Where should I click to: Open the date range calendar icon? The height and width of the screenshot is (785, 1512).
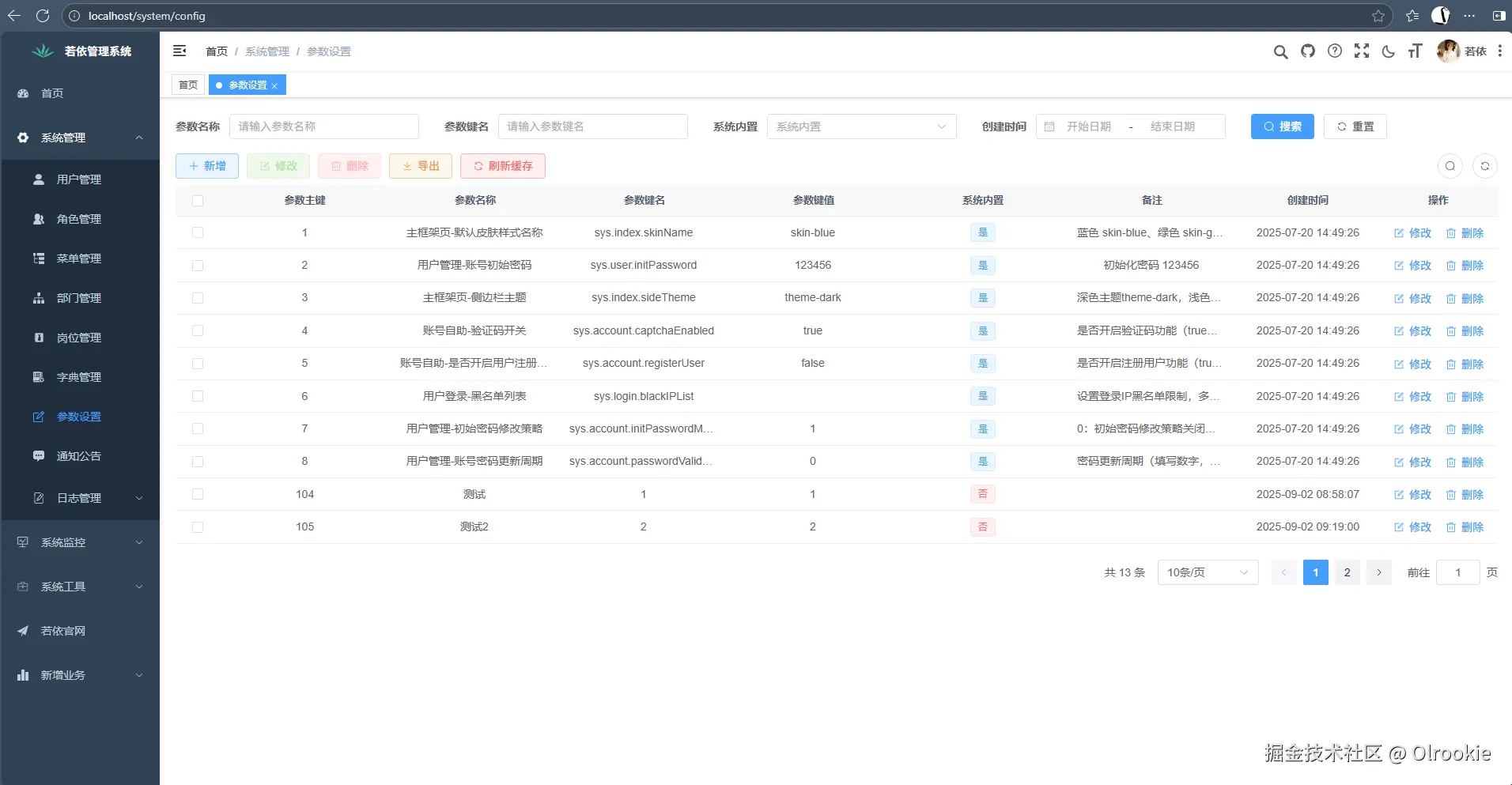[1049, 126]
